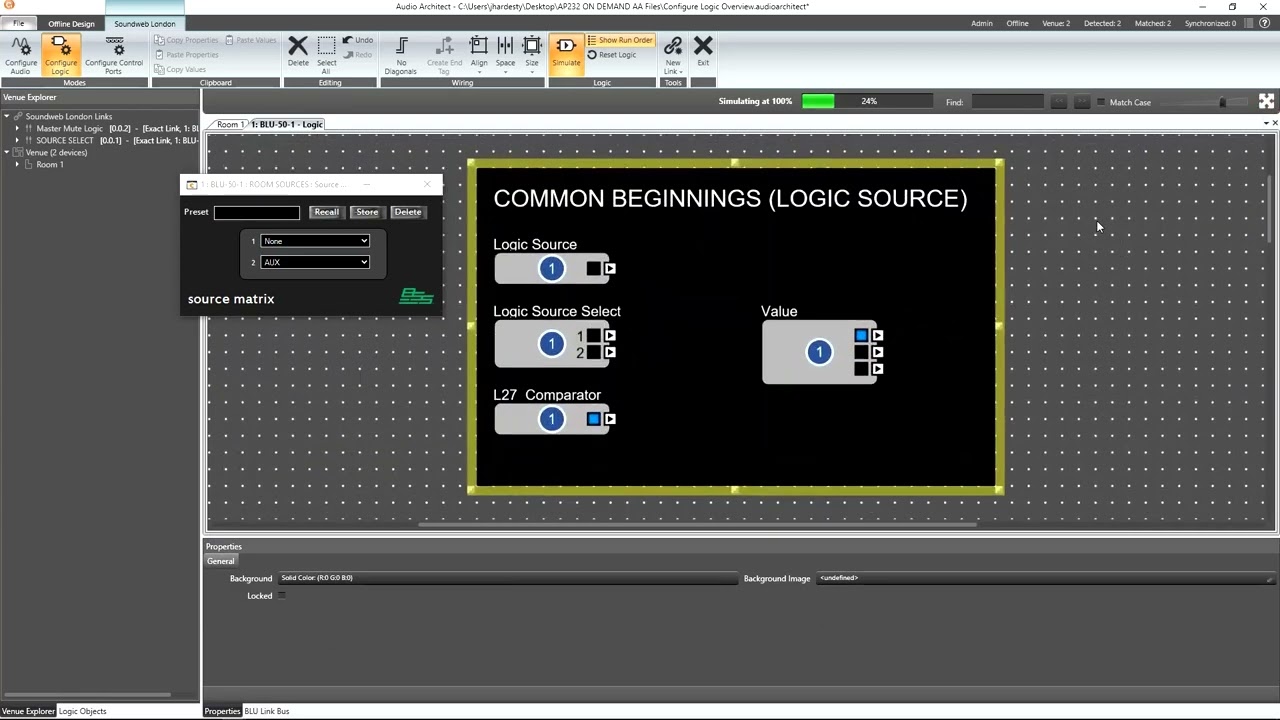Switch to Configure Audio mode
Viewport: 1280px width, 720px height.
[20, 55]
